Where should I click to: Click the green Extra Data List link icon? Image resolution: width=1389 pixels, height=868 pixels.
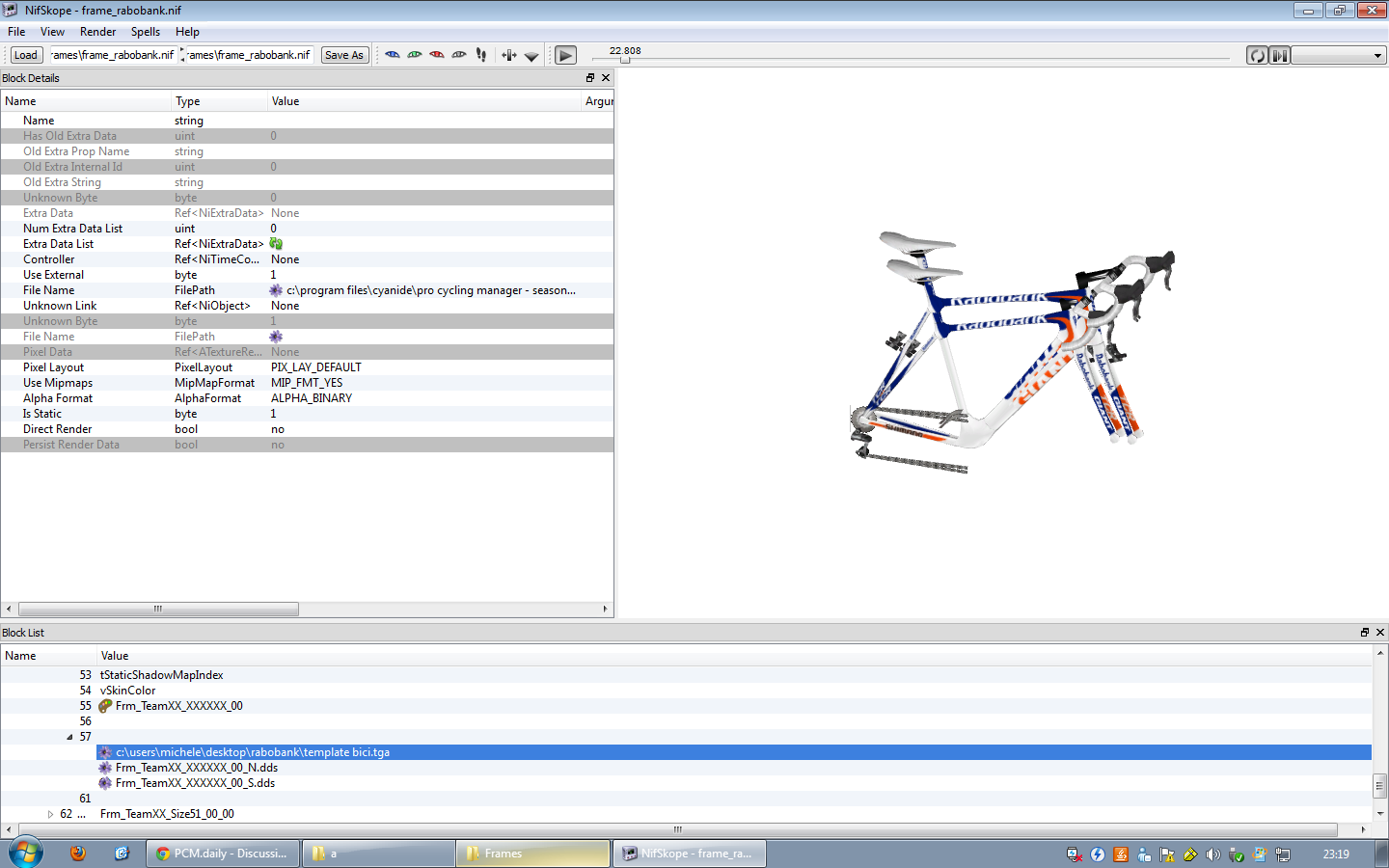coord(276,244)
